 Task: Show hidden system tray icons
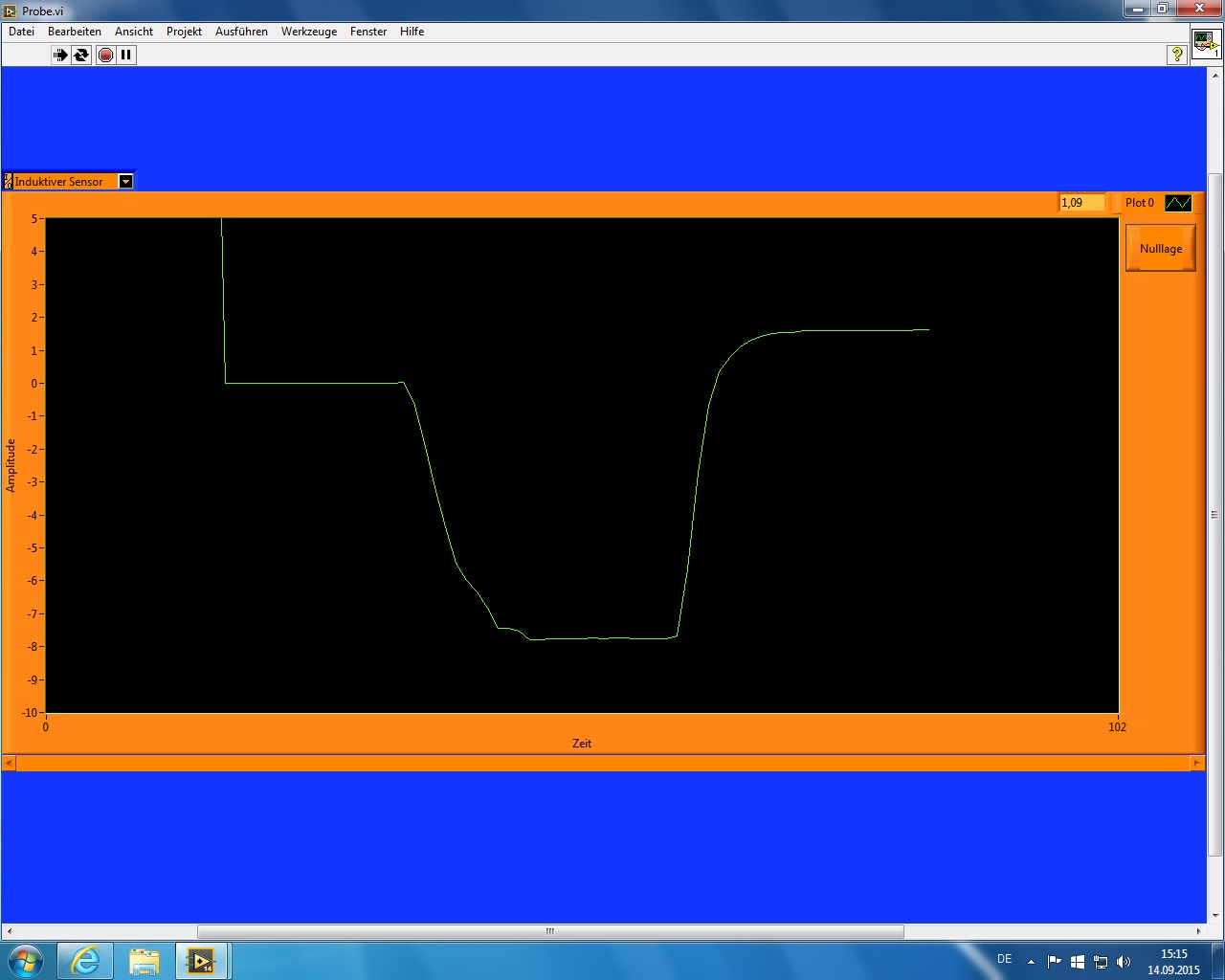pos(1031,962)
